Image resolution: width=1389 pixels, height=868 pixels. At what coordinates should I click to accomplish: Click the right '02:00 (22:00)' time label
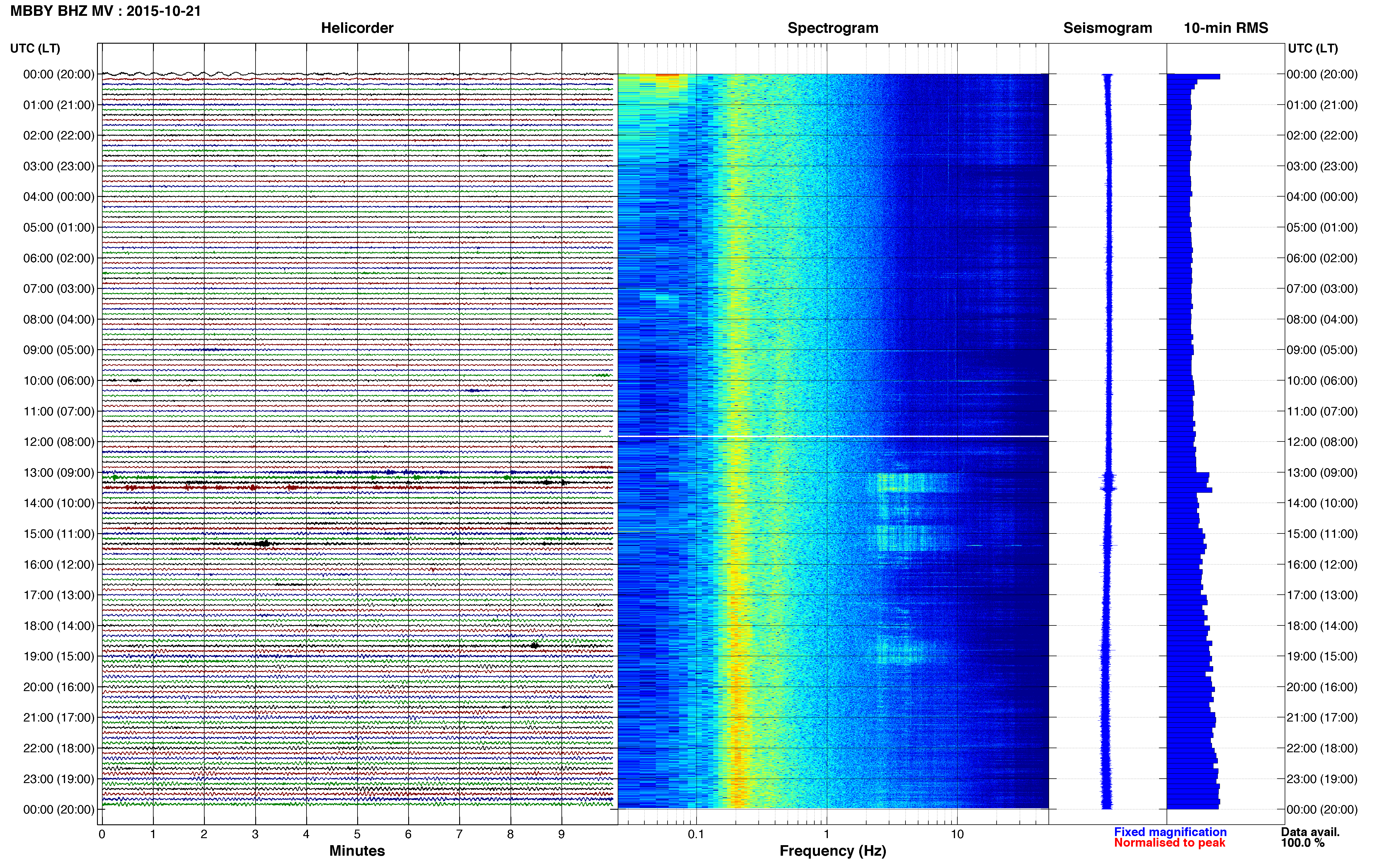point(1322,135)
